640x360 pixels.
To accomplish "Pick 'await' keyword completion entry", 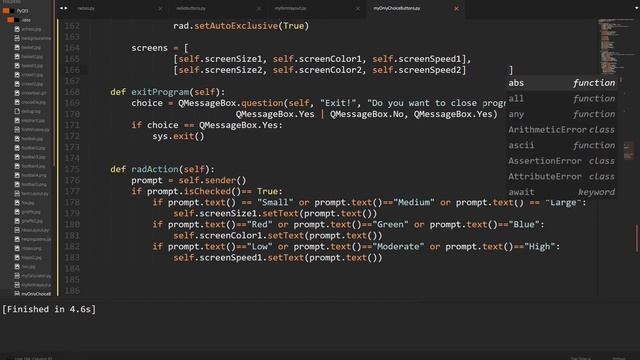I will 562,192.
